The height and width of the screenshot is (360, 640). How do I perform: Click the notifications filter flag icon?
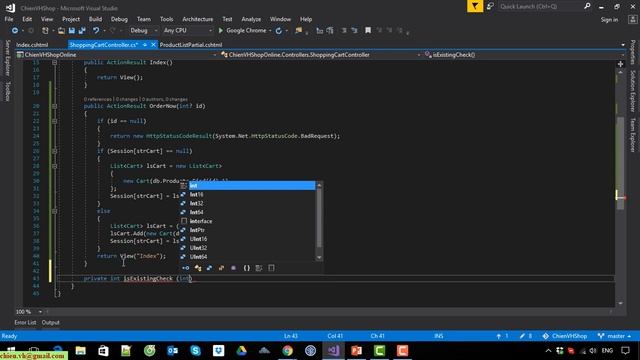point(475,6)
